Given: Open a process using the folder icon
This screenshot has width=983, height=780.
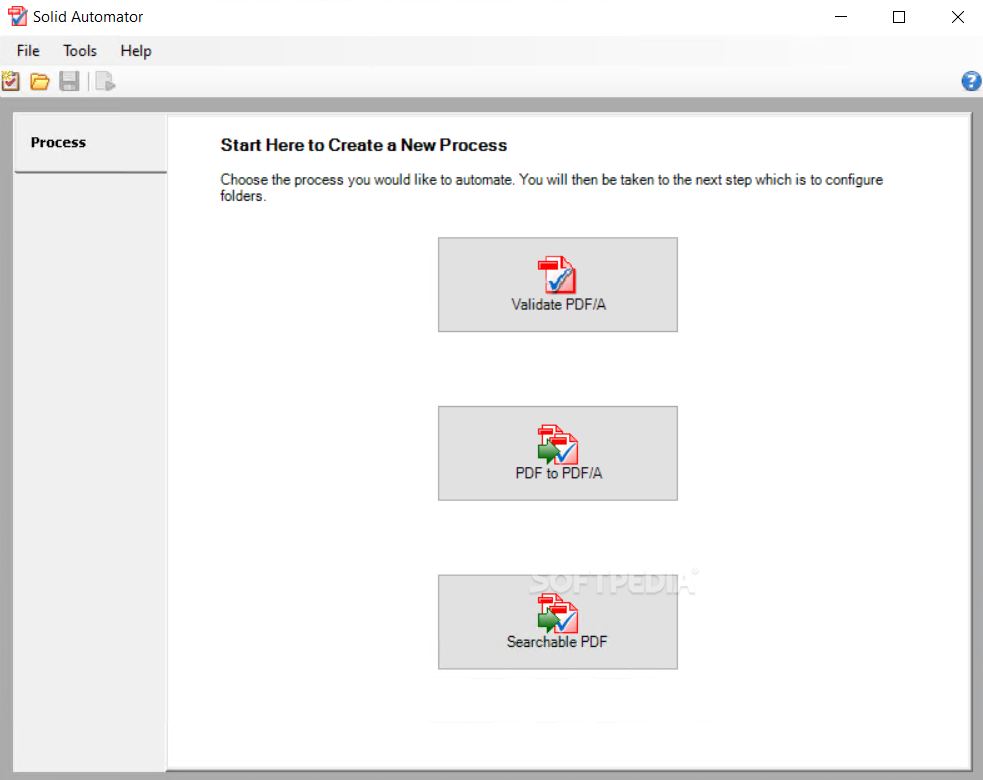Looking at the screenshot, I should 40,82.
